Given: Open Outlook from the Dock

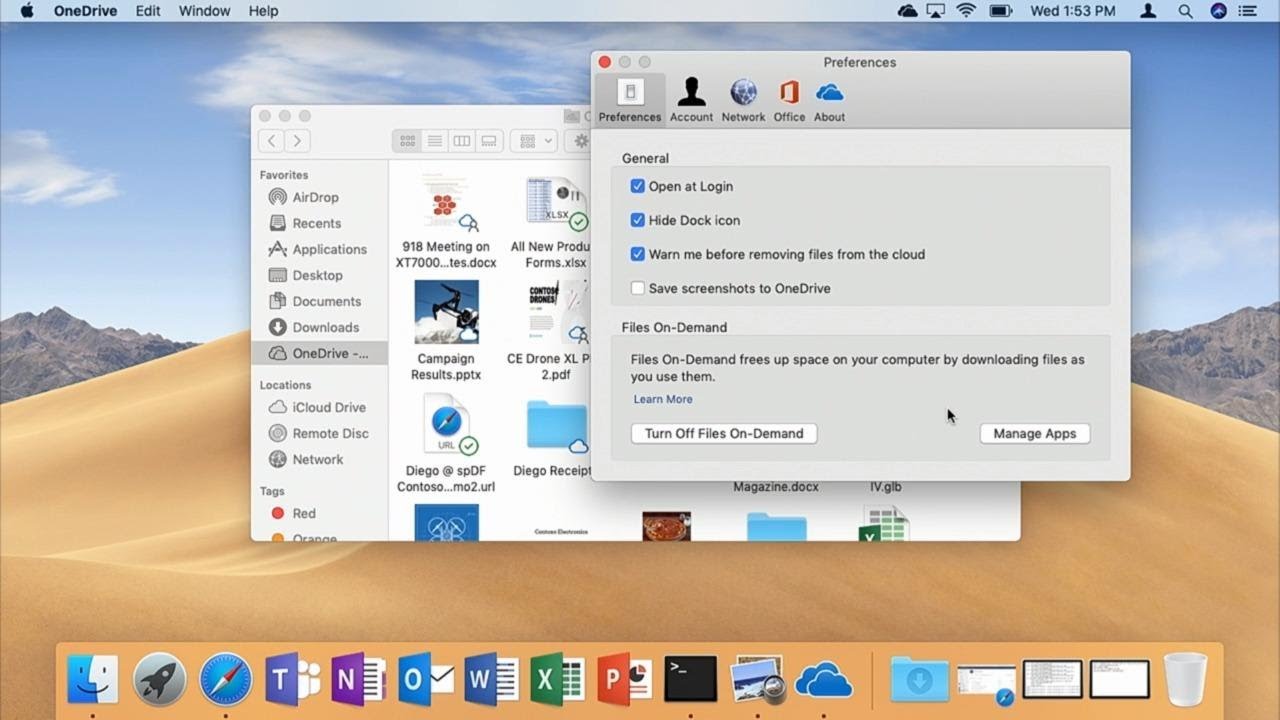Looking at the screenshot, I should click(x=425, y=680).
